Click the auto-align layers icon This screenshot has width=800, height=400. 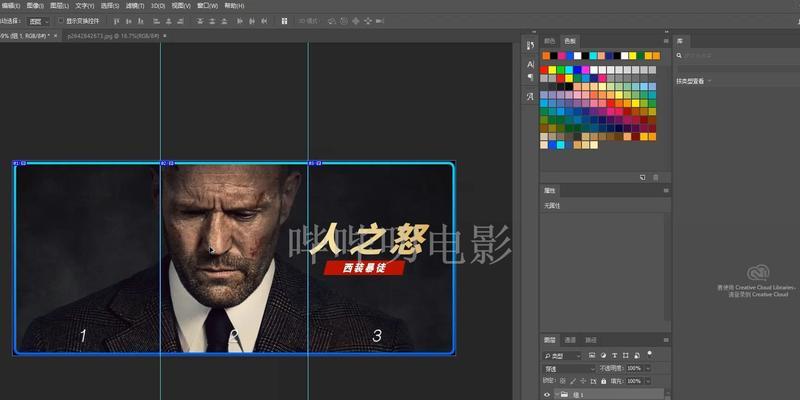(x=285, y=21)
